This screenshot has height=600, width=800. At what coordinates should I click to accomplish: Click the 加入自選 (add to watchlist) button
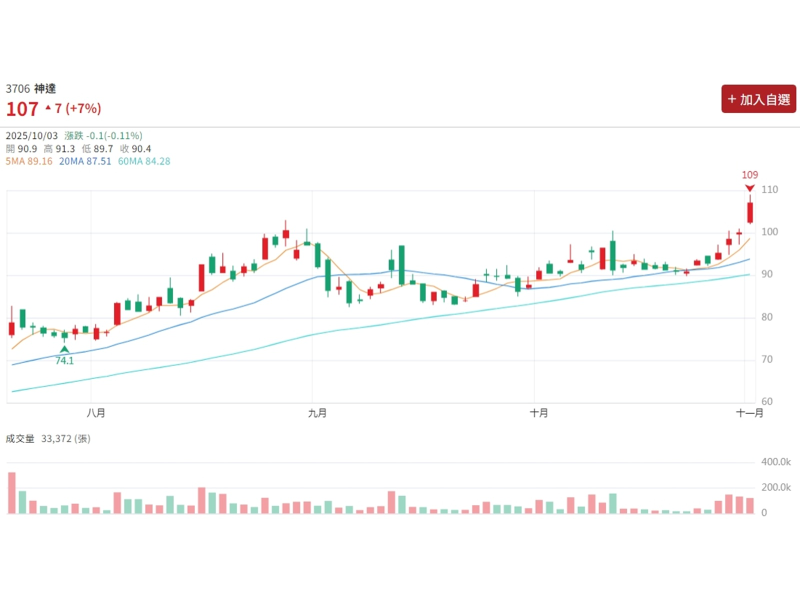click(x=759, y=99)
